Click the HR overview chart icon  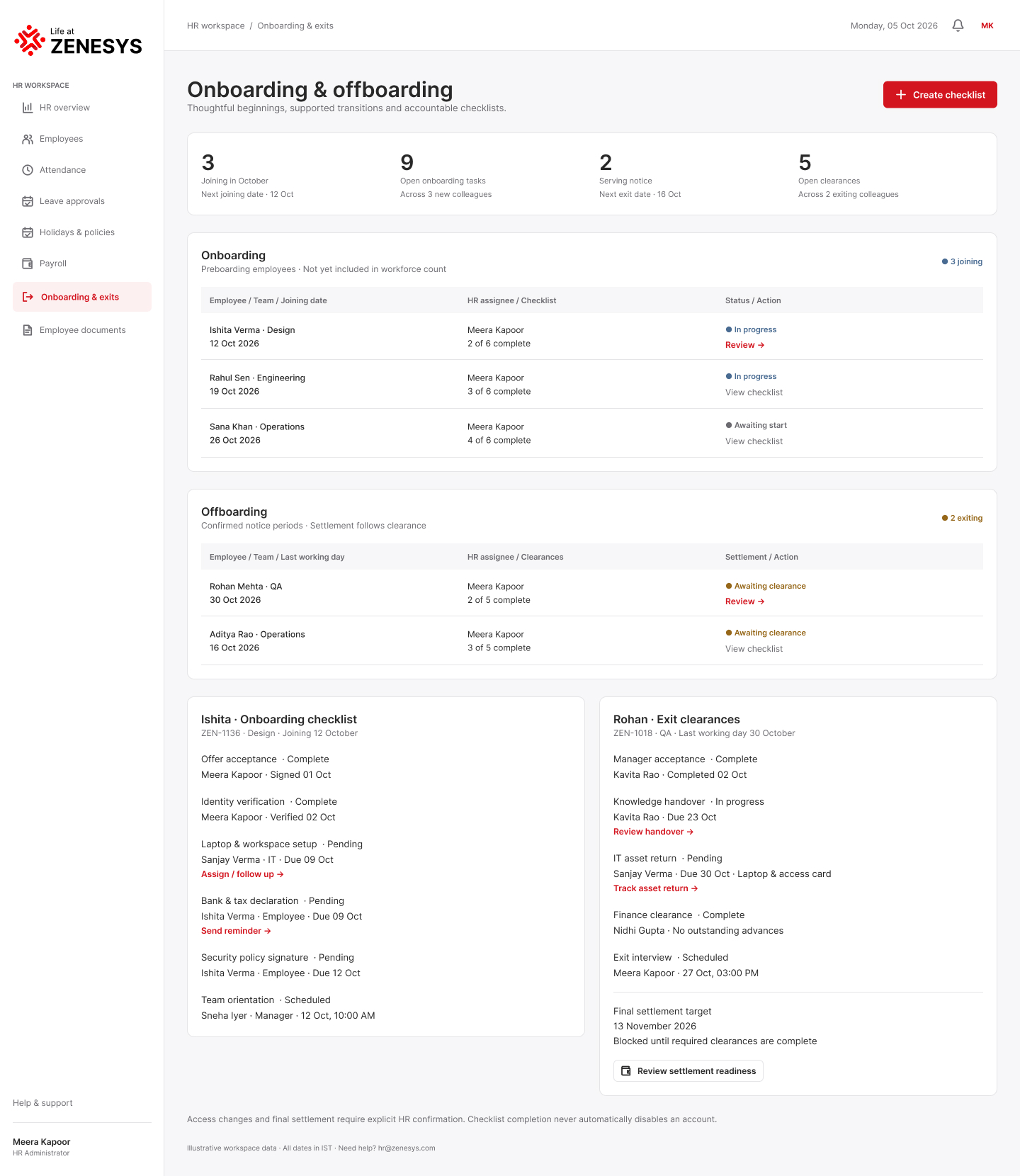pos(28,108)
